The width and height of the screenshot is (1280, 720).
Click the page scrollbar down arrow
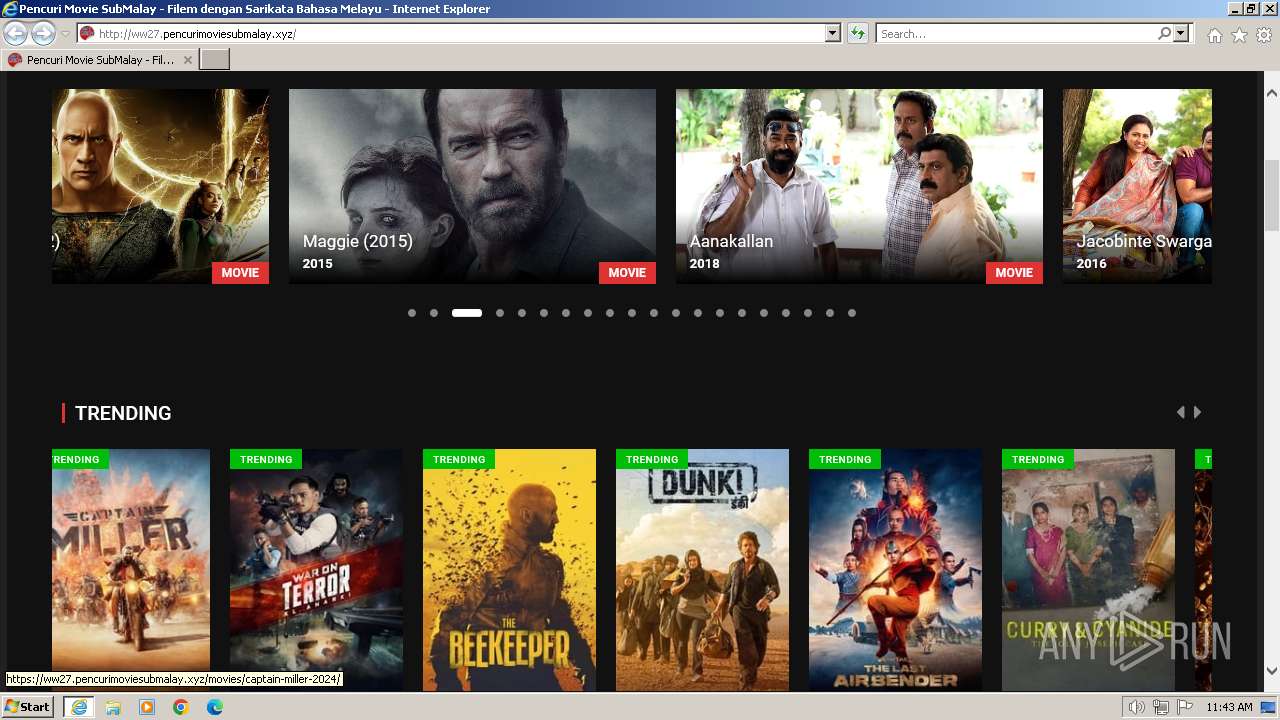1271,671
